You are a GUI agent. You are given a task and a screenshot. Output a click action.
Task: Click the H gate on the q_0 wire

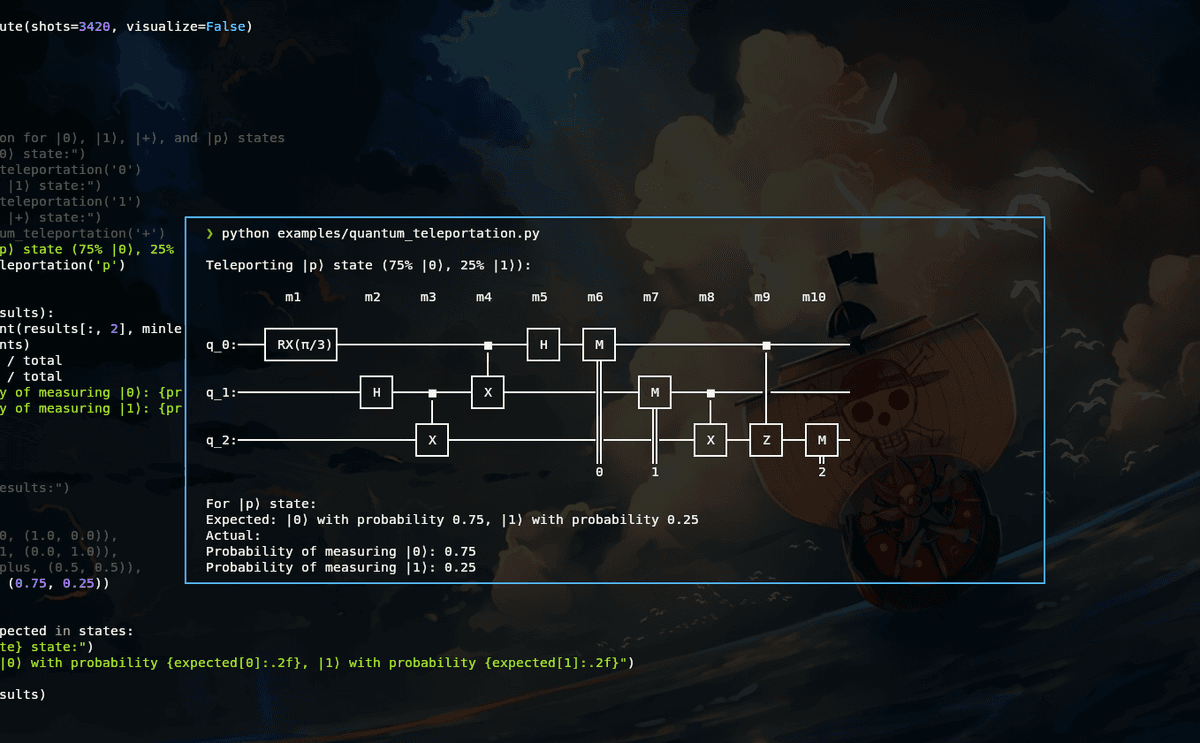pos(543,345)
